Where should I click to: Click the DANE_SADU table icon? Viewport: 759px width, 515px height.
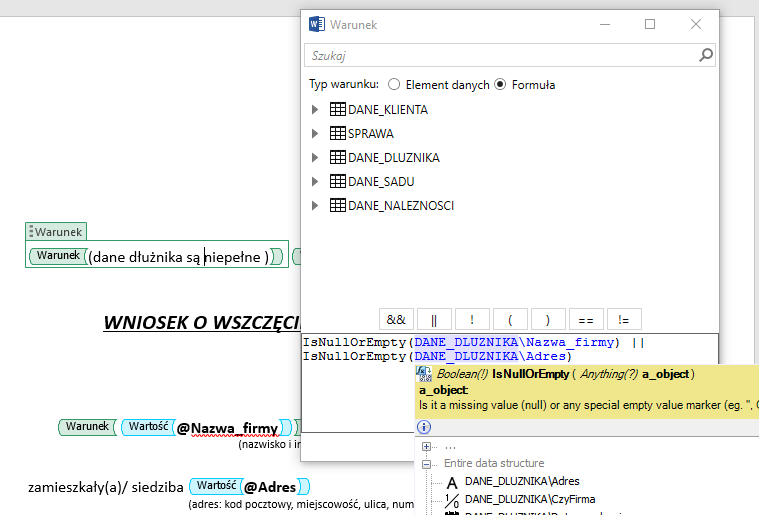tap(338, 182)
